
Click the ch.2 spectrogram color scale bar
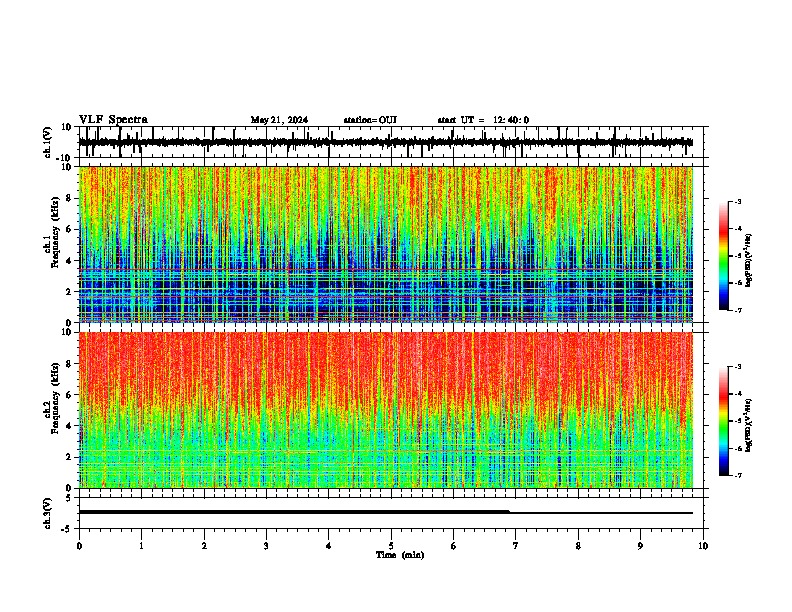click(x=723, y=421)
